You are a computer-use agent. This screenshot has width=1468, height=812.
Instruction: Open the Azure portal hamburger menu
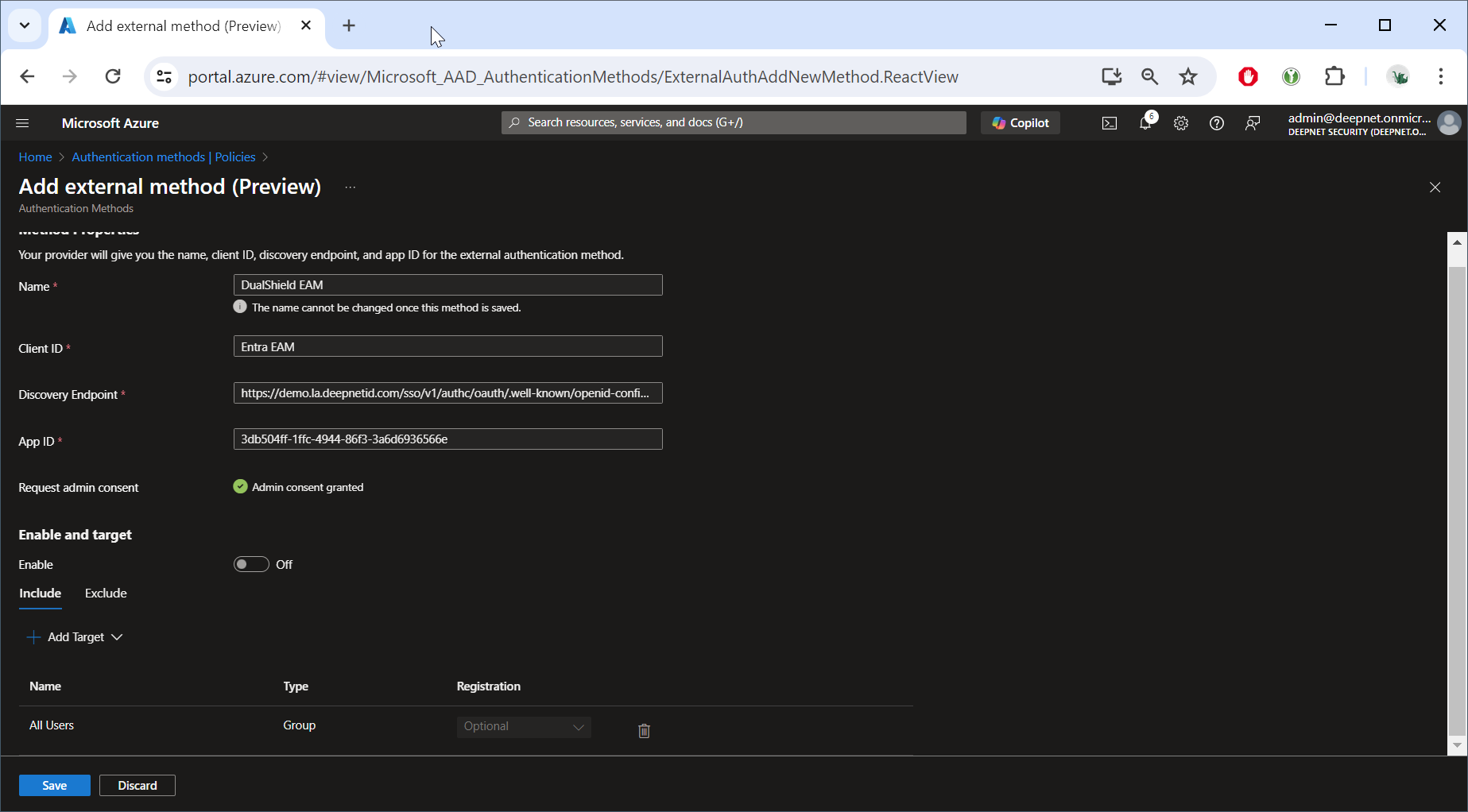click(22, 123)
